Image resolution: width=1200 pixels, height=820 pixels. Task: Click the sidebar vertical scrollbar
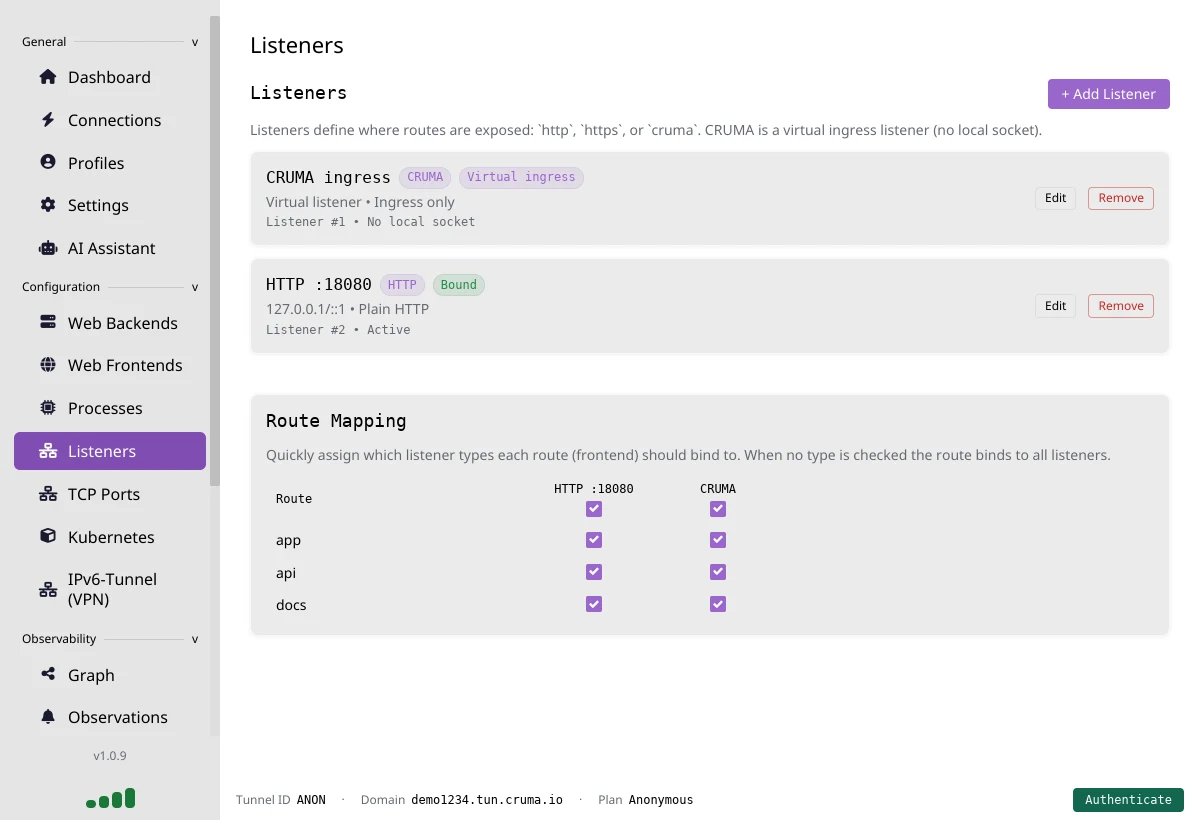[x=214, y=250]
